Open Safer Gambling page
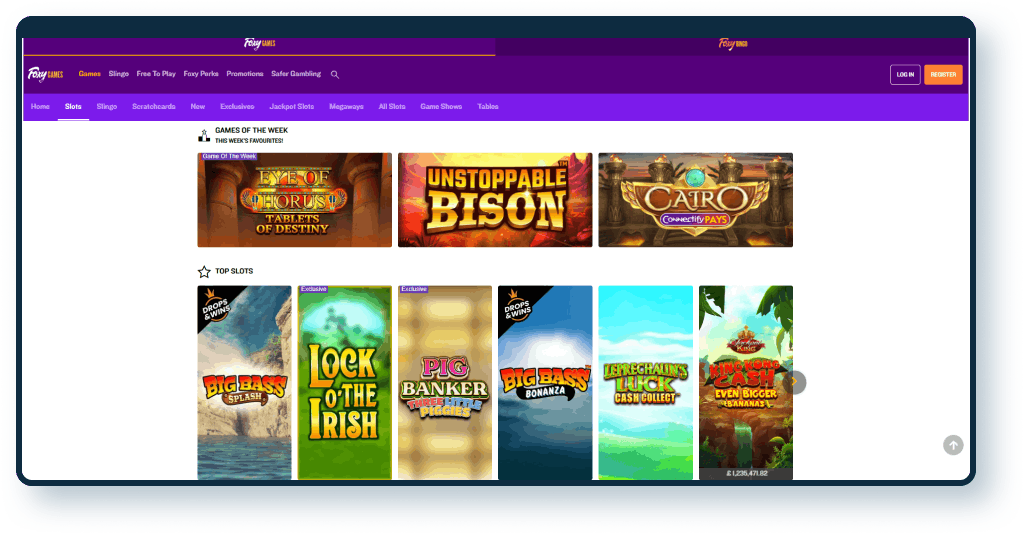This screenshot has width=1024, height=534. pos(296,74)
